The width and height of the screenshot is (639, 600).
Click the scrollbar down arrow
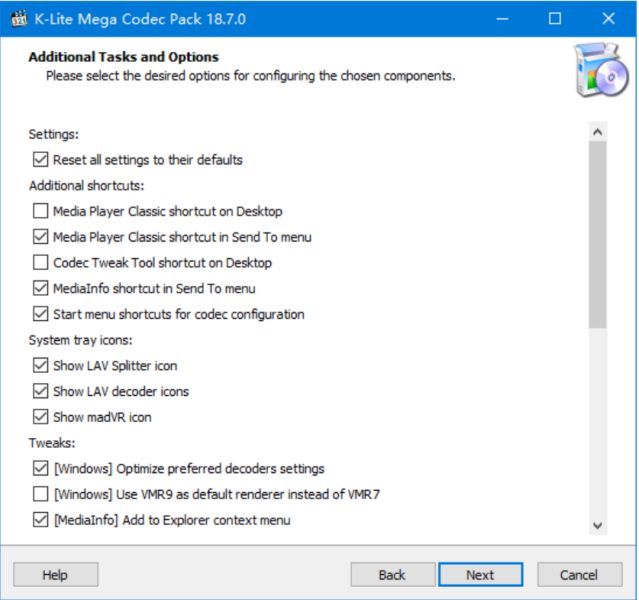[598, 525]
